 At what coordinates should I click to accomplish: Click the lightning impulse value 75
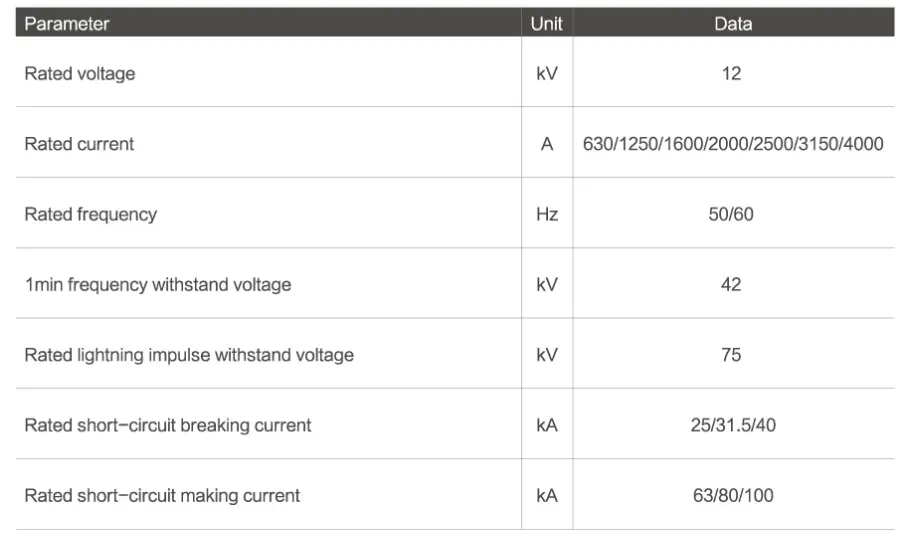click(x=731, y=355)
